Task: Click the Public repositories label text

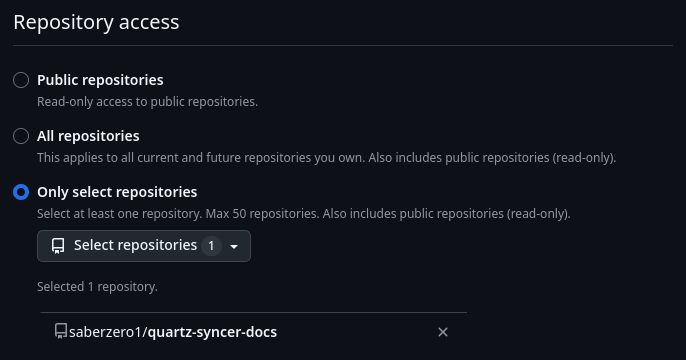Action: (100, 80)
